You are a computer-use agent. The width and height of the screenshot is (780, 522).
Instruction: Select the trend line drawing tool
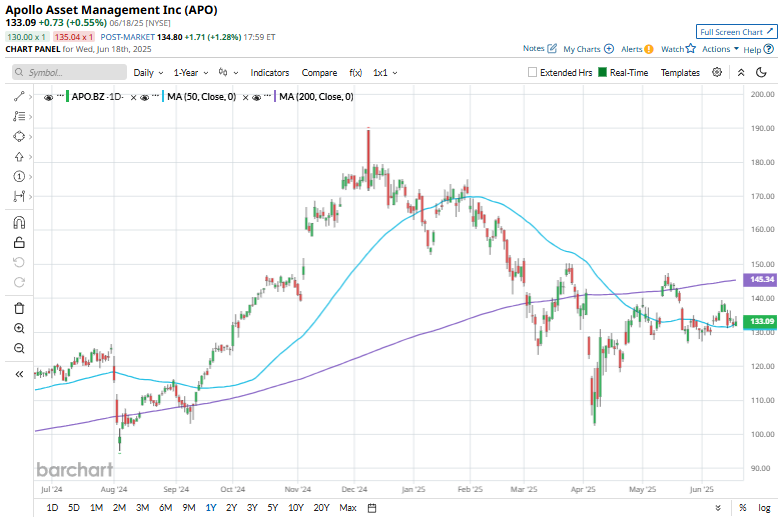pos(19,96)
